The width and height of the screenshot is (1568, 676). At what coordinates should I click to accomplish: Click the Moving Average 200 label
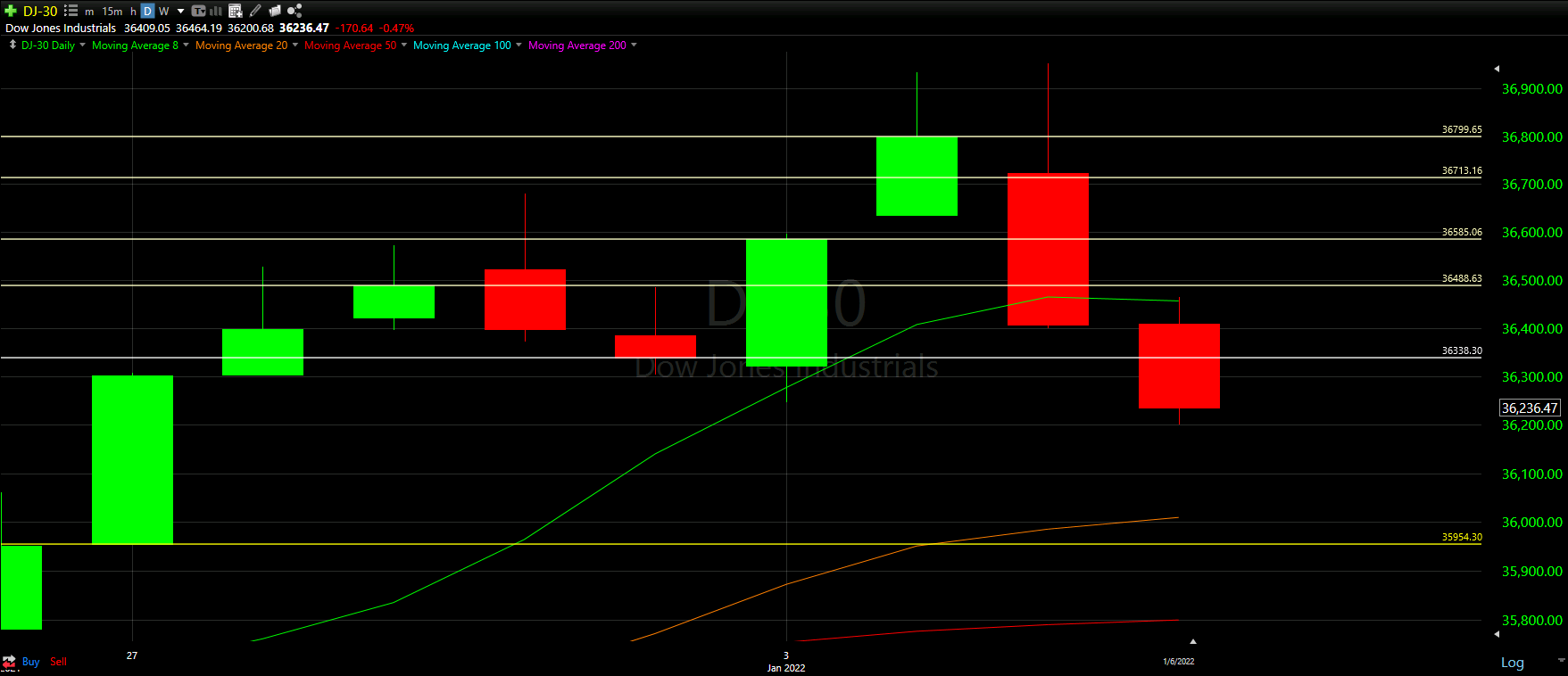tap(577, 45)
